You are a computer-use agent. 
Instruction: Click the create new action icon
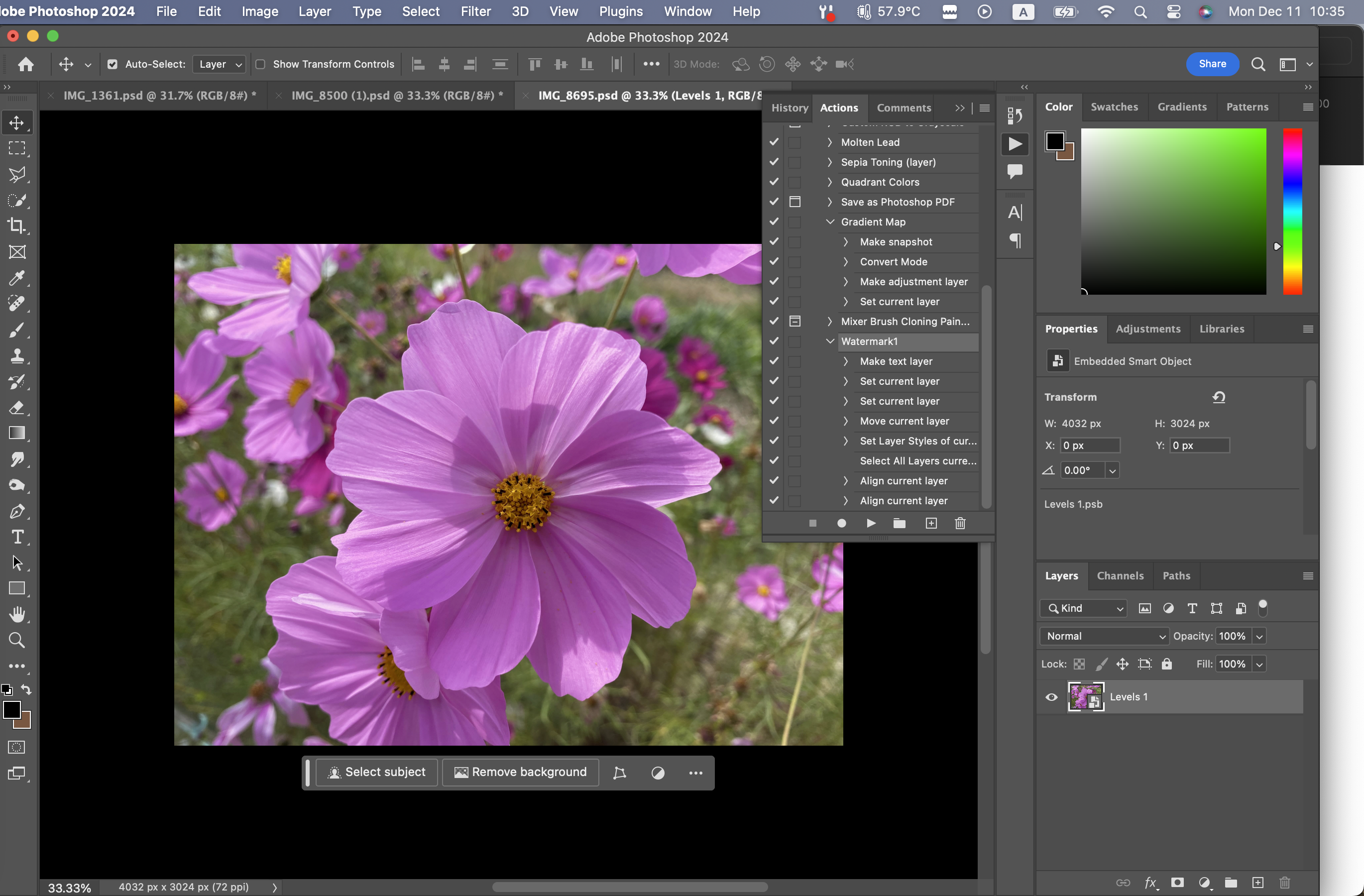(931, 523)
